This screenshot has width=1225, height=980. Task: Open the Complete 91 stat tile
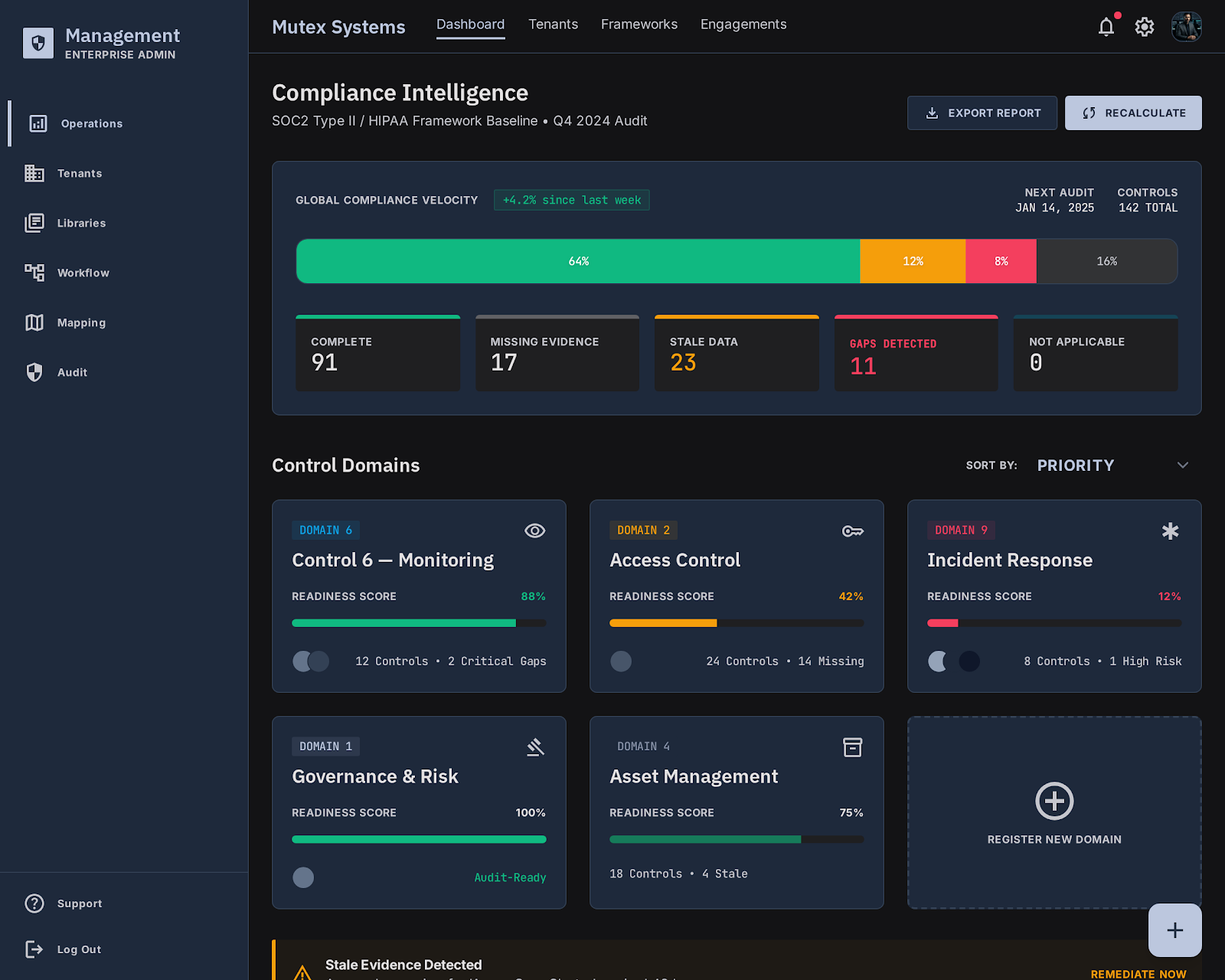[378, 353]
